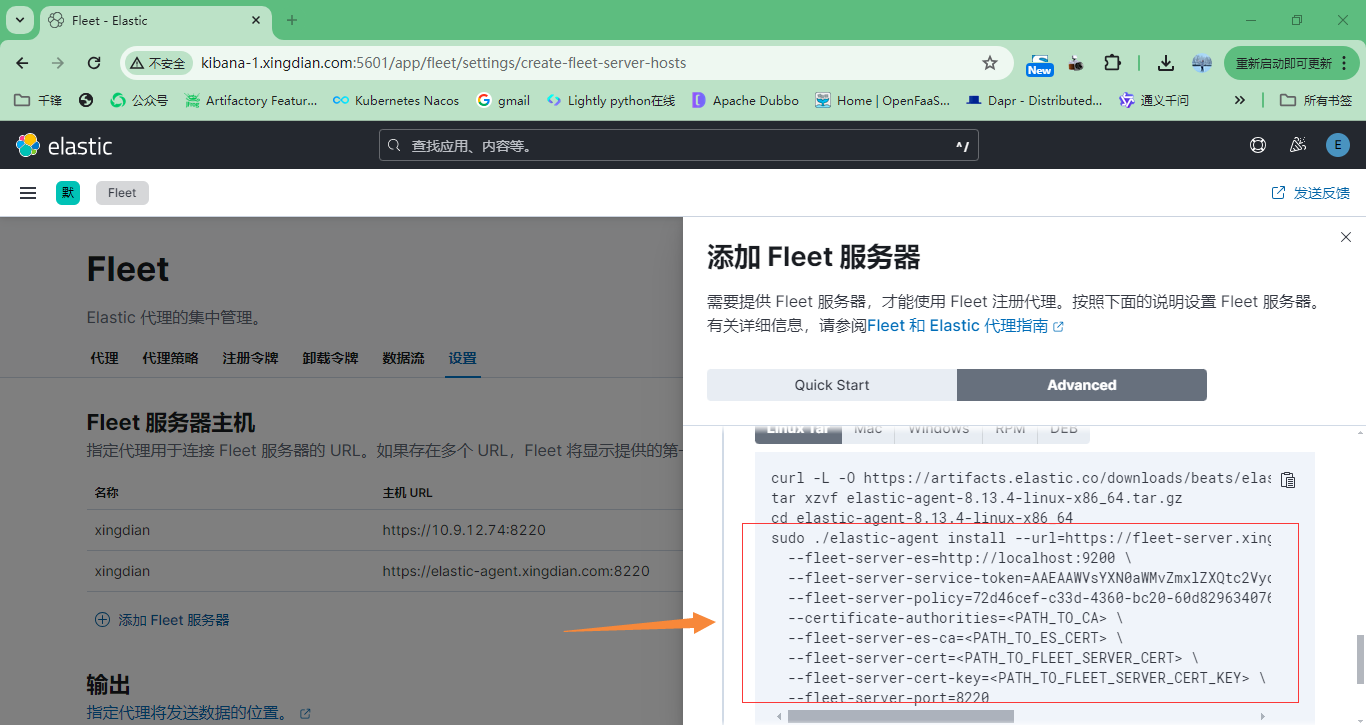
Task: Switch to the 数据流 tab
Action: coord(403,358)
